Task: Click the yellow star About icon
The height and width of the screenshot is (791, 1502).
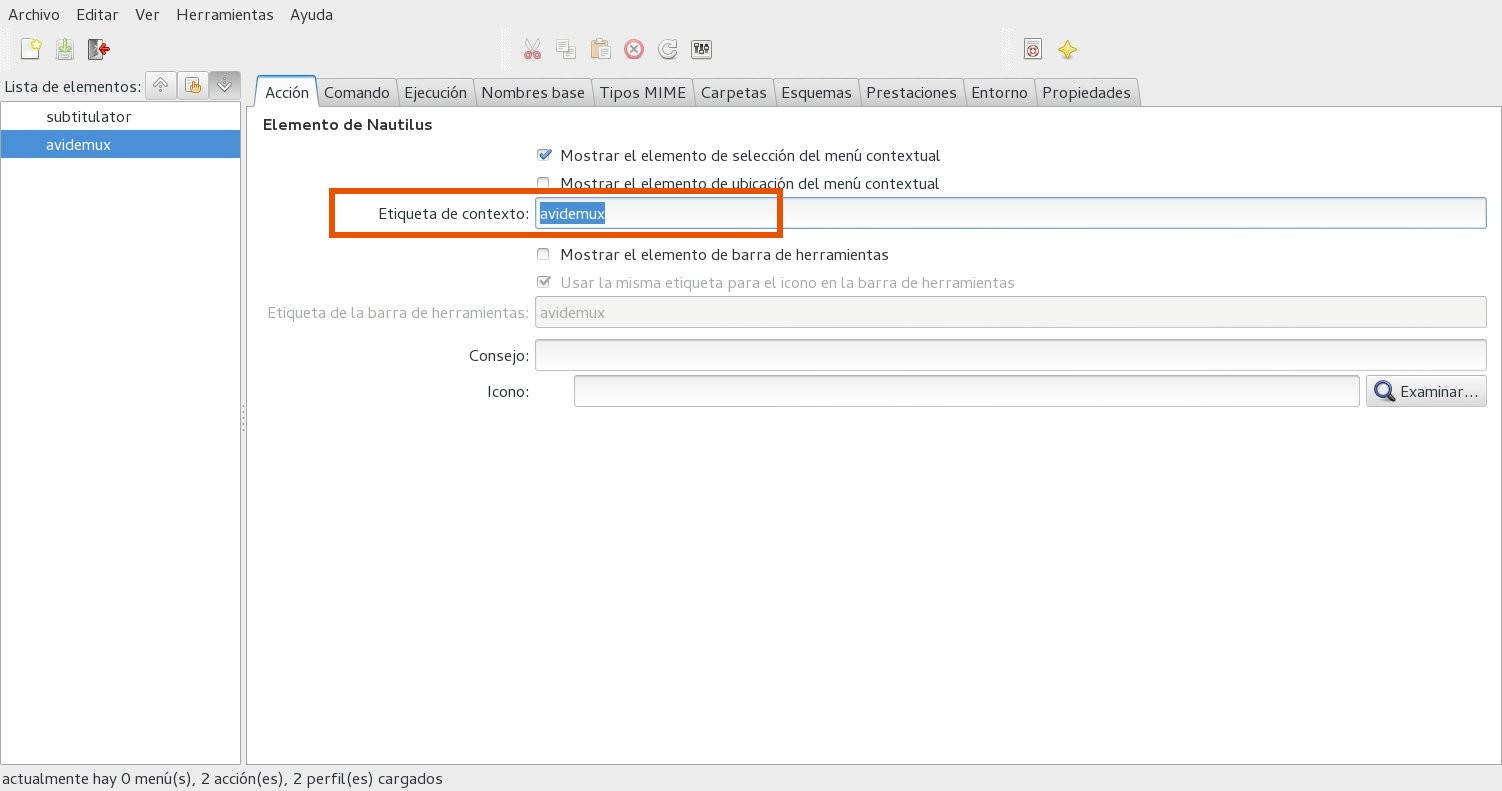Action: [1067, 49]
